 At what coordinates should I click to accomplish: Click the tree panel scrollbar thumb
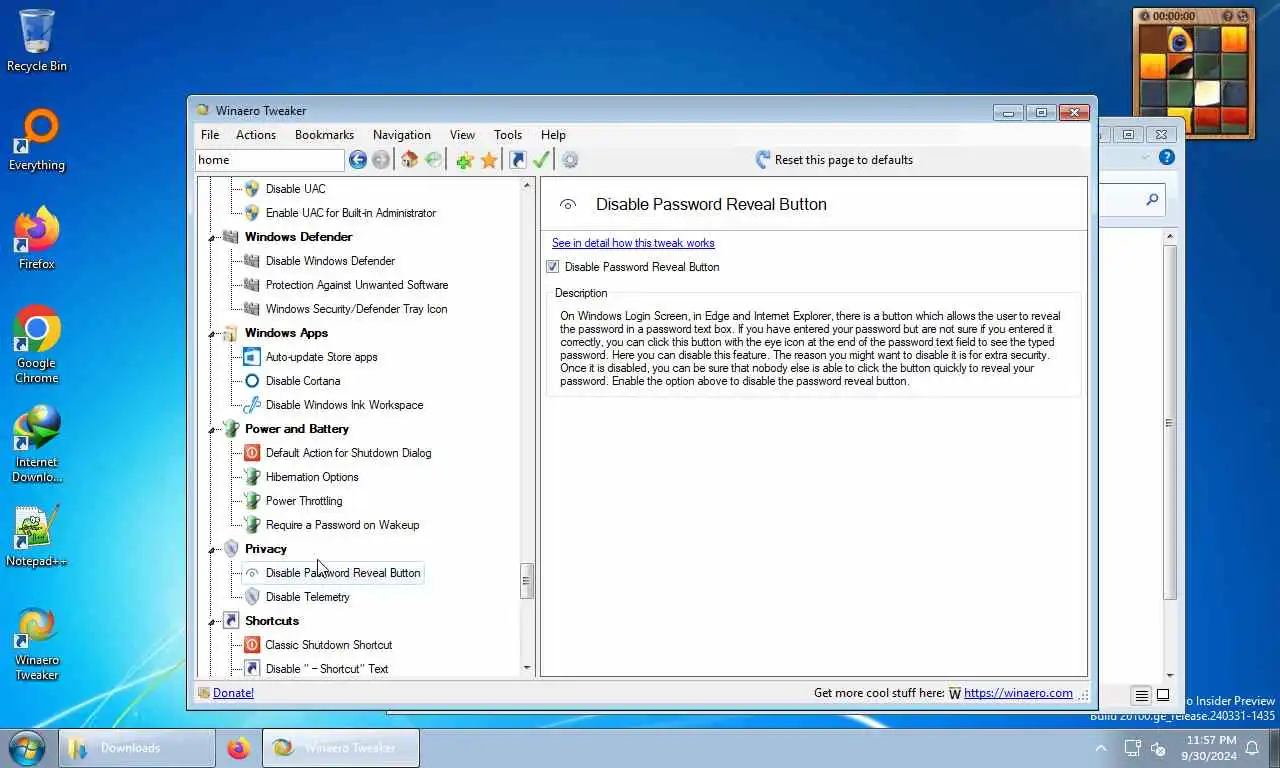[x=527, y=581]
